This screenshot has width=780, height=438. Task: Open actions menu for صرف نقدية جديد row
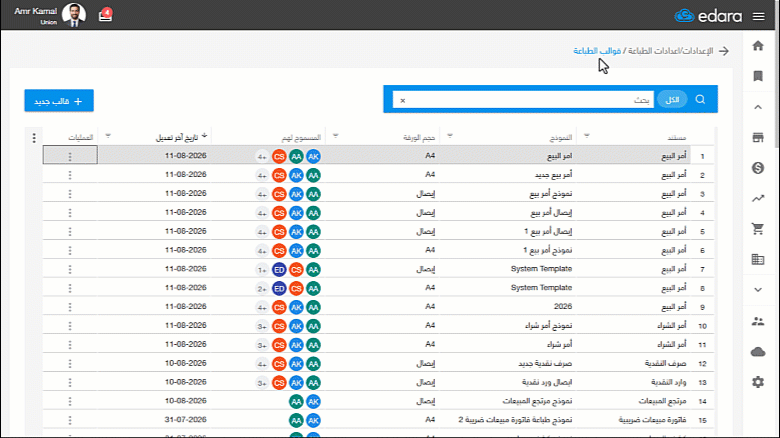(70, 364)
